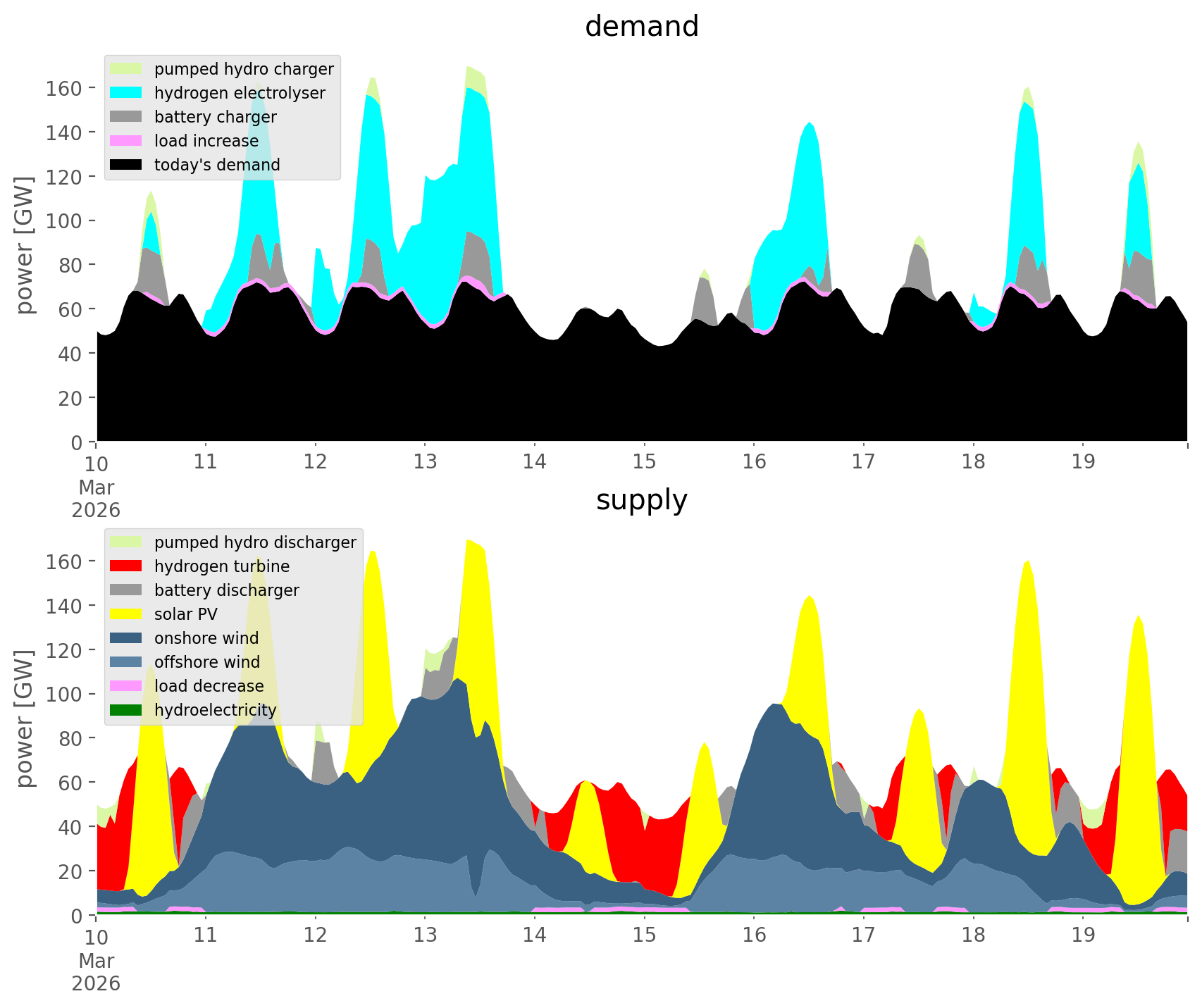The image size is (1202, 1008).
Task: Click the 'pumped hydro charger' legend label
Action: tap(244, 69)
